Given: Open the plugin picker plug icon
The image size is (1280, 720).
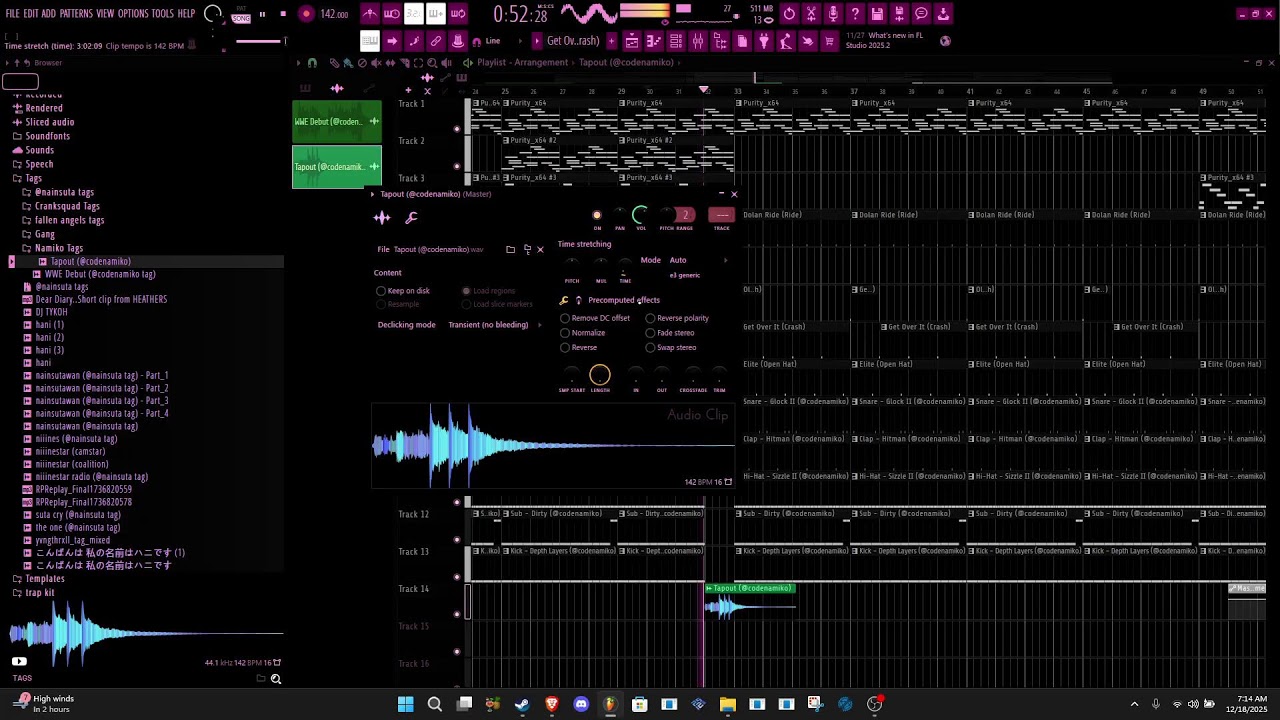Looking at the screenshot, I should (764, 41).
